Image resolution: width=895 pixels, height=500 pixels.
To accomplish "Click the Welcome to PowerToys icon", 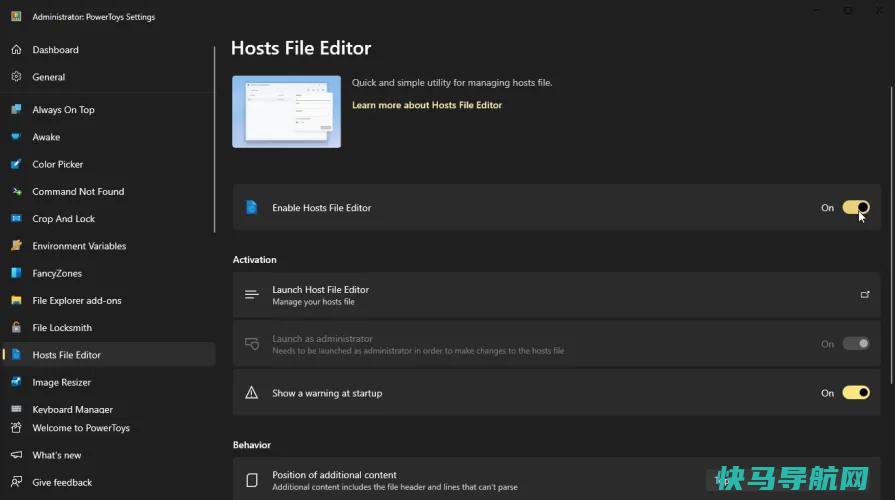I will 16,428.
